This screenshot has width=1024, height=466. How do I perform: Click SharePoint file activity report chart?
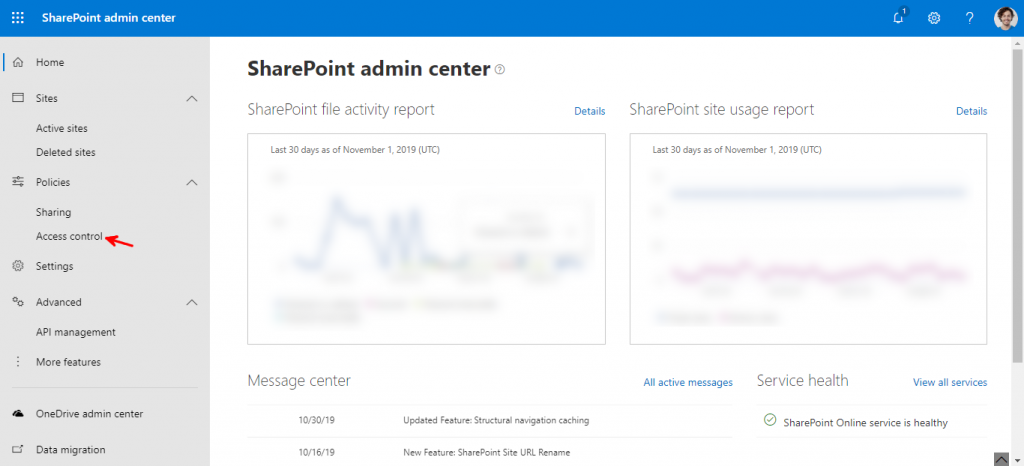426,239
